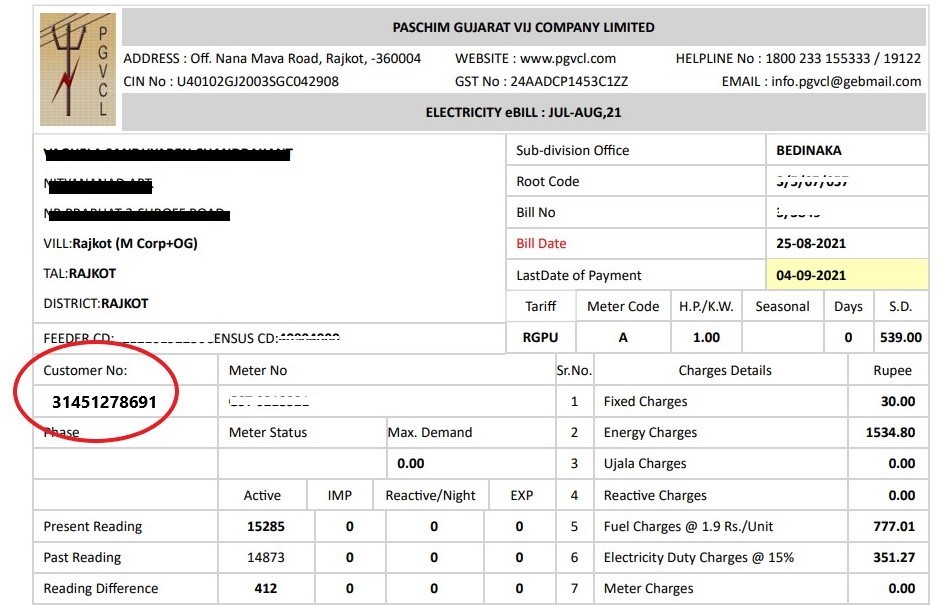
Task: Click VILL:Rajkot (M Corp+OG) line
Action: pyautogui.click(x=120, y=243)
